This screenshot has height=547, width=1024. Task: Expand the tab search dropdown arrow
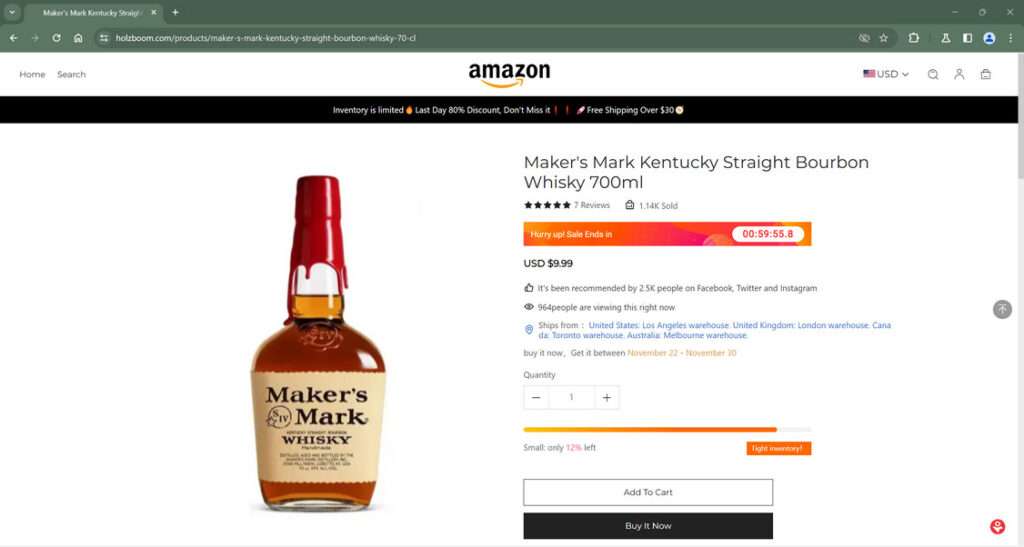[x=12, y=12]
